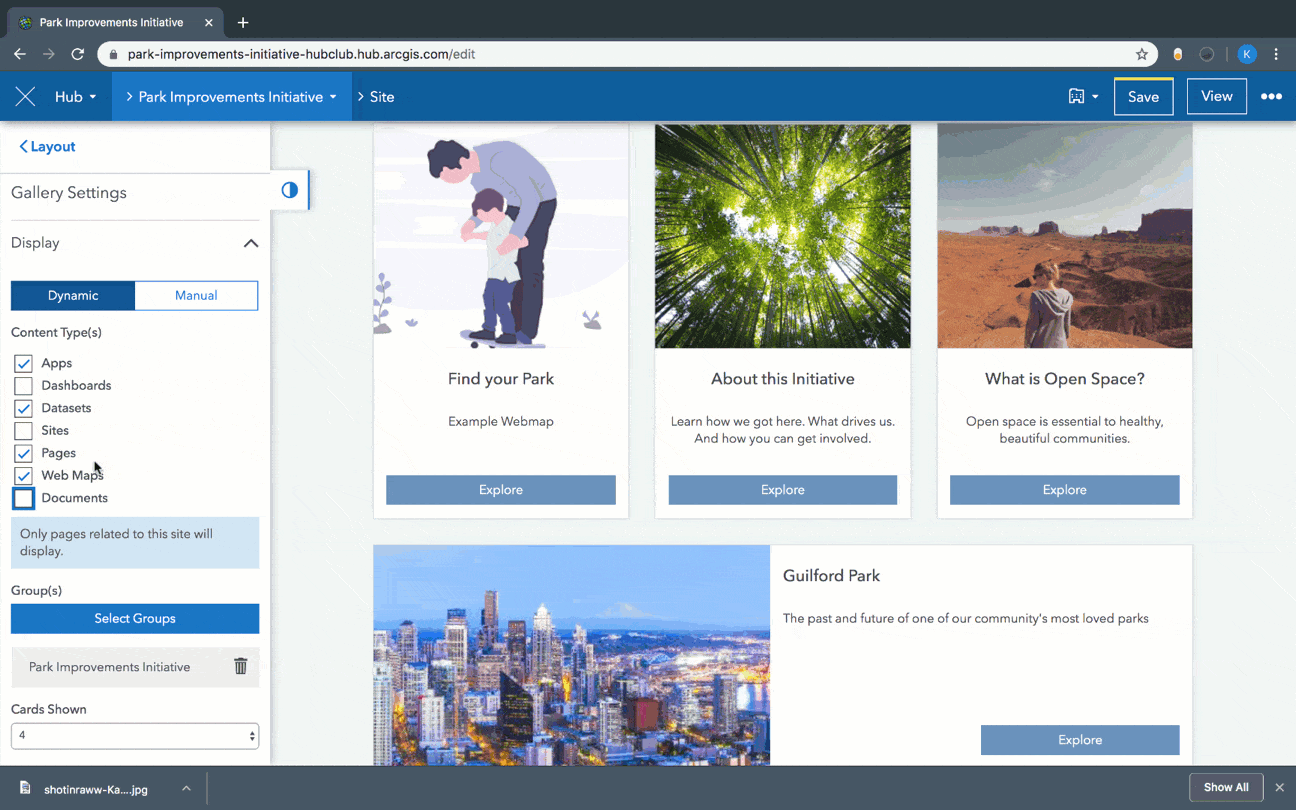Open the Cards Shown dropdown
This screenshot has width=1296, height=810.
pos(135,736)
